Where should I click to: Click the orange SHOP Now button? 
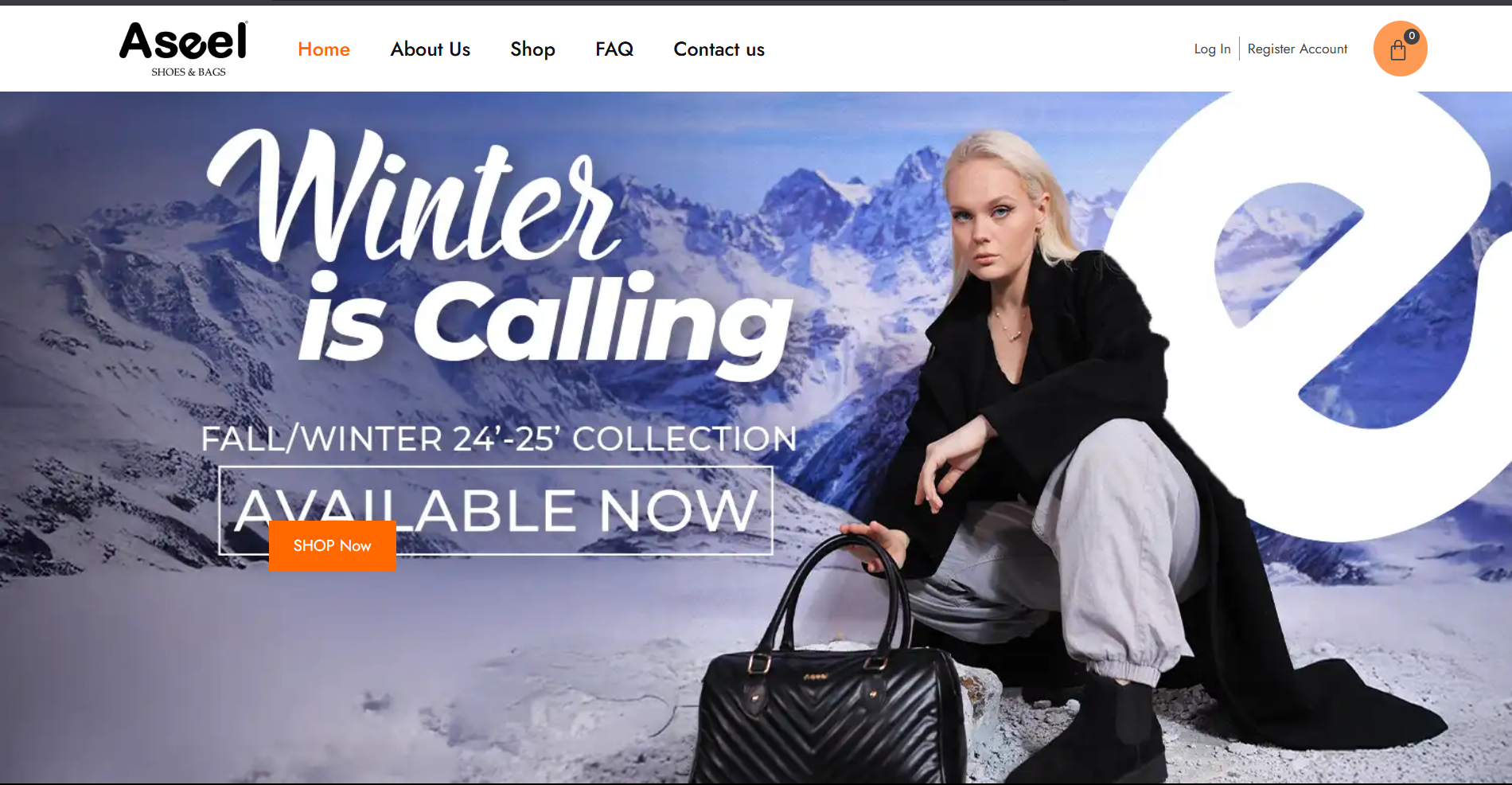(333, 546)
